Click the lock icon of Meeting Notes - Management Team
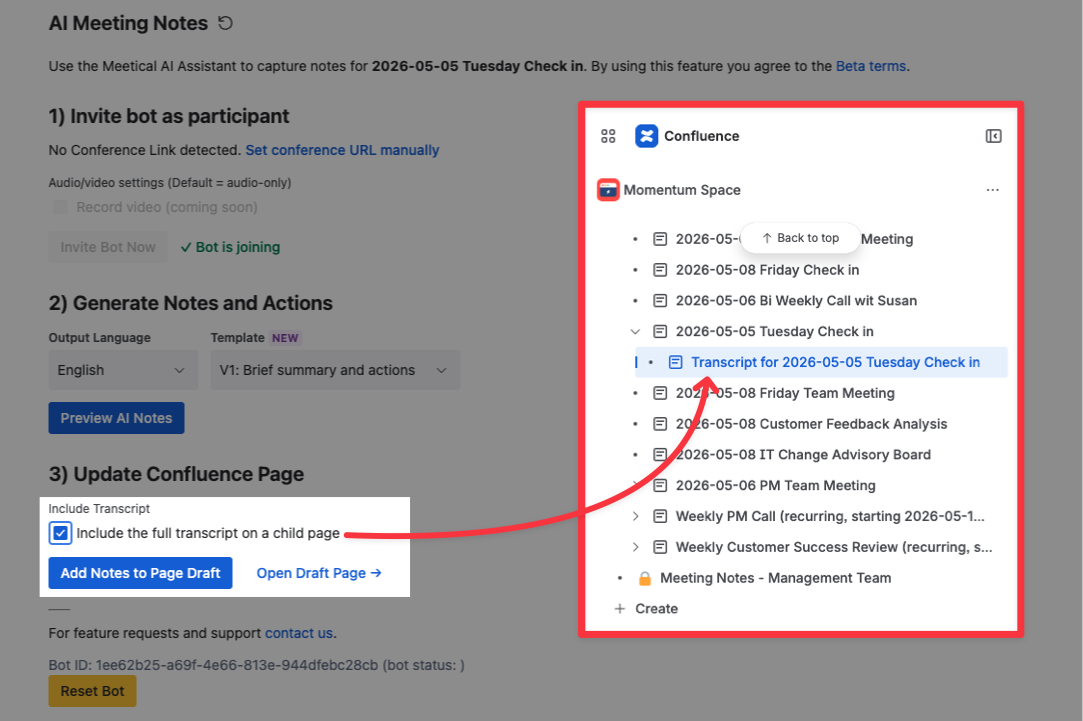1083x721 pixels. coord(644,578)
